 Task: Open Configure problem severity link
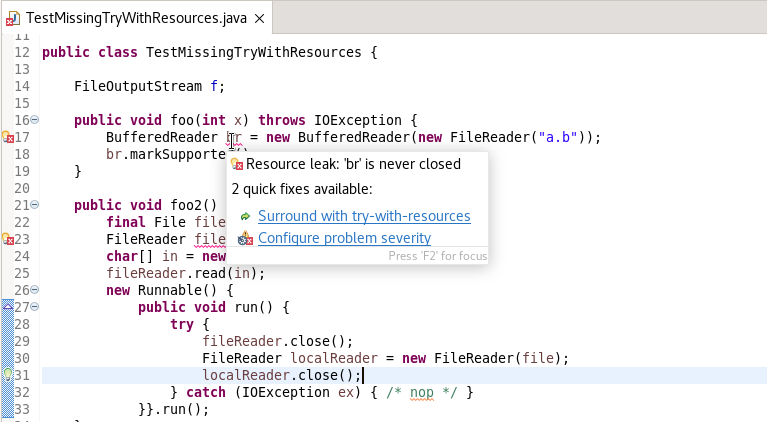[344, 238]
